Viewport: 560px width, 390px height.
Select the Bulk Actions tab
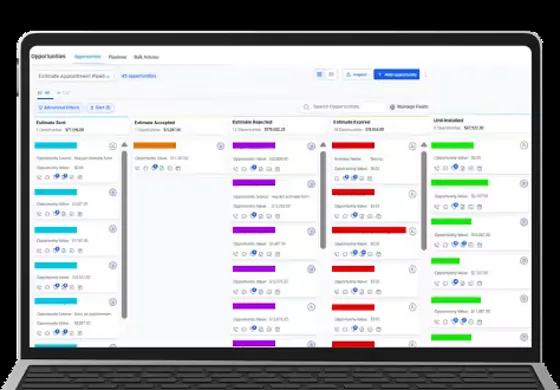[x=146, y=57]
